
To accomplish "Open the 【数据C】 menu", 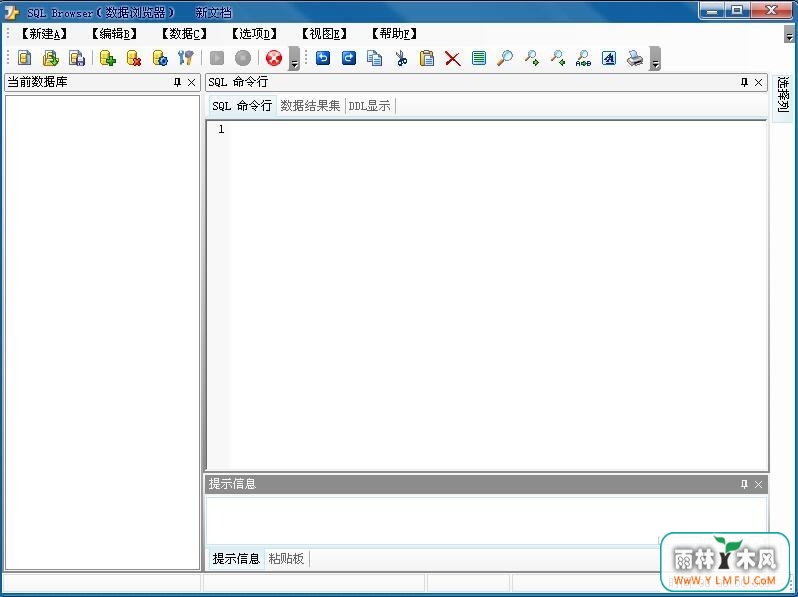I will [x=184, y=34].
